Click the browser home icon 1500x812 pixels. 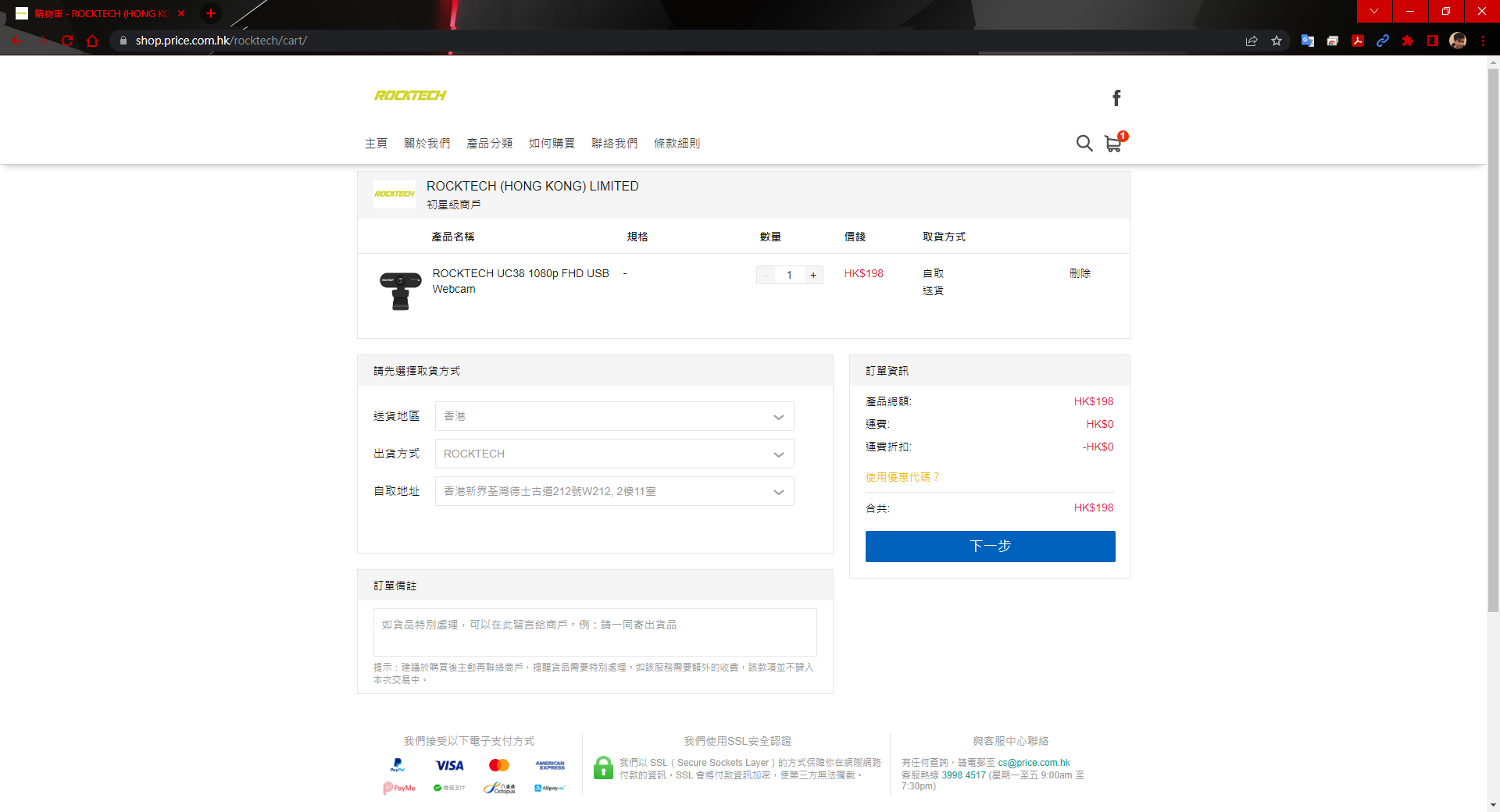pos(92,41)
